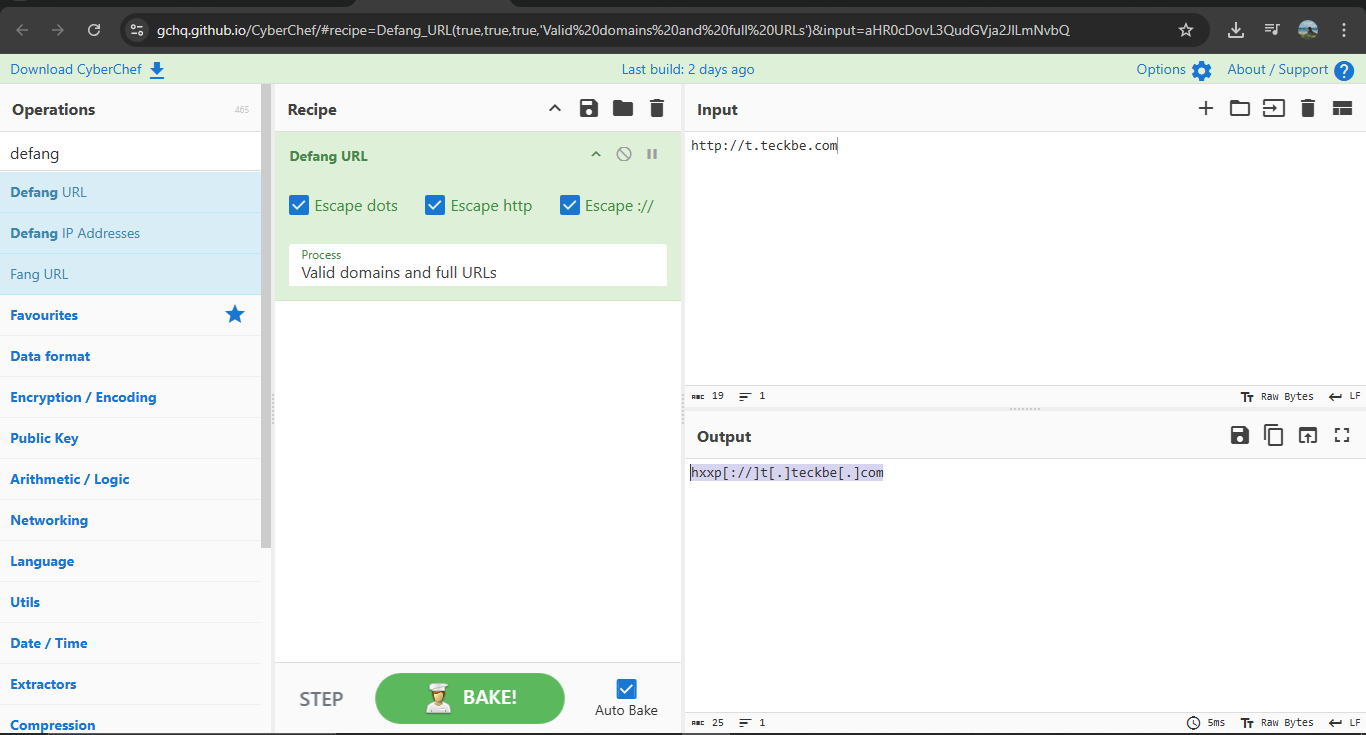Image resolution: width=1366 pixels, height=735 pixels.
Task: Save output to file
Action: (1240, 435)
